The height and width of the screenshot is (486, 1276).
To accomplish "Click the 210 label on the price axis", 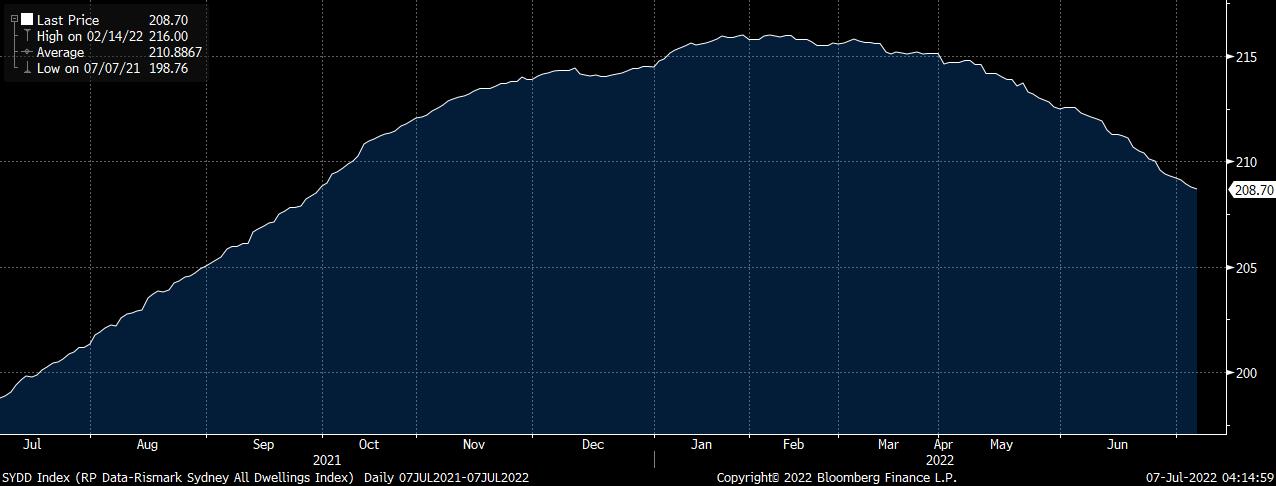I will pyautogui.click(x=1247, y=162).
